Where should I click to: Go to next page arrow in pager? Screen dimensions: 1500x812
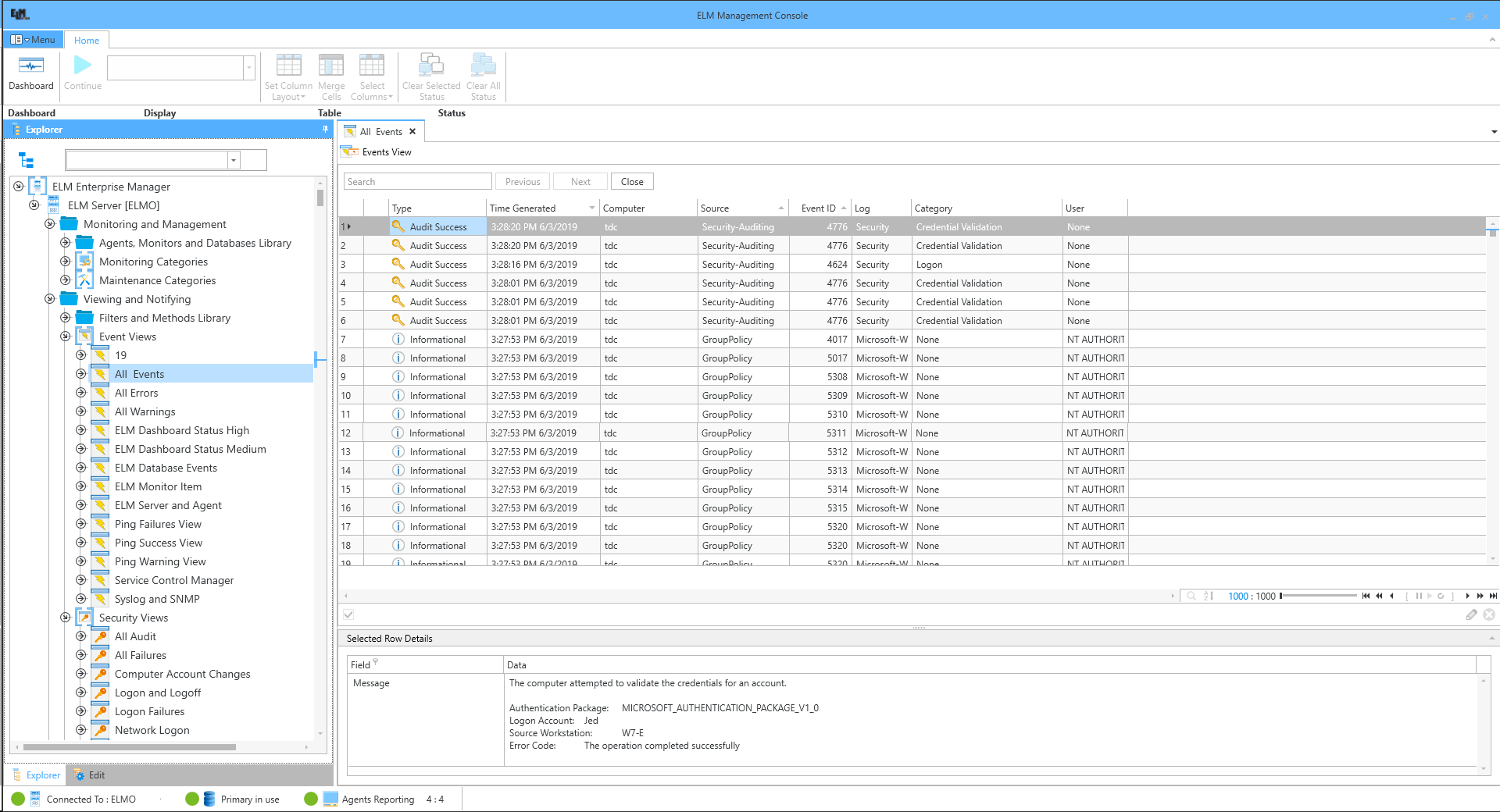pyautogui.click(x=1468, y=596)
